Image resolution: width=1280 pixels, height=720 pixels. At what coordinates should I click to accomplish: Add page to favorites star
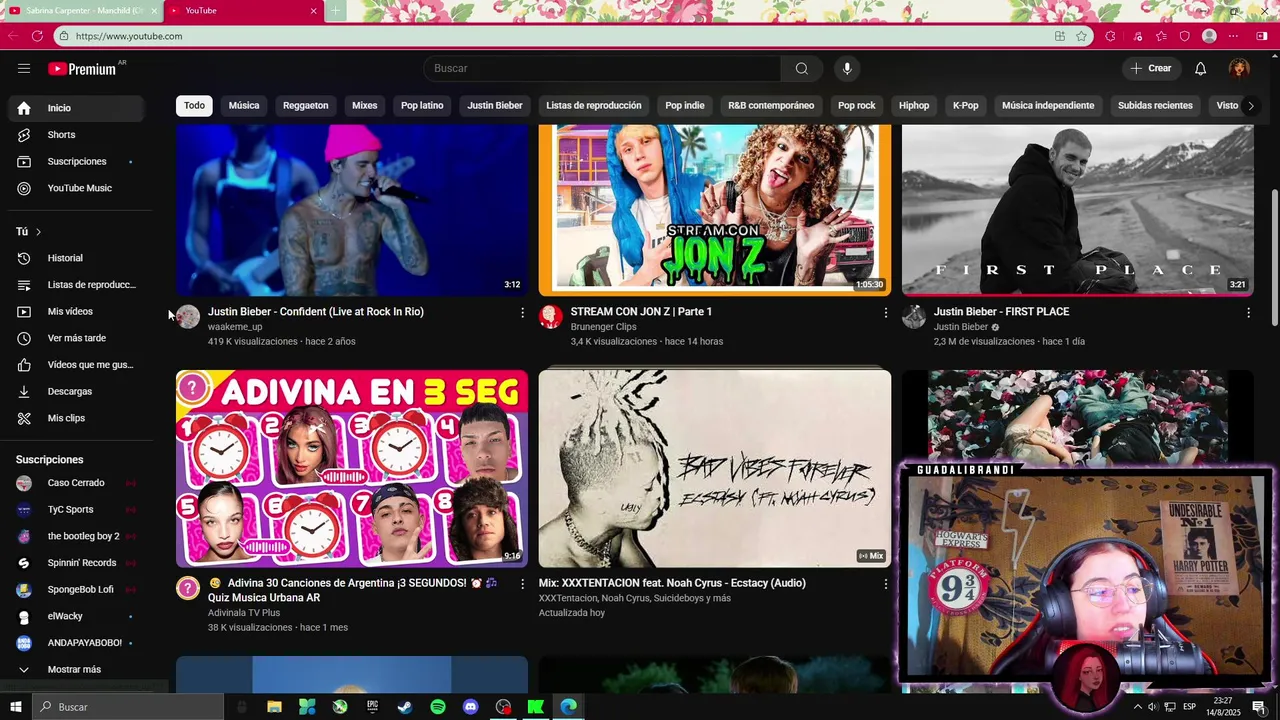[x=1081, y=36]
